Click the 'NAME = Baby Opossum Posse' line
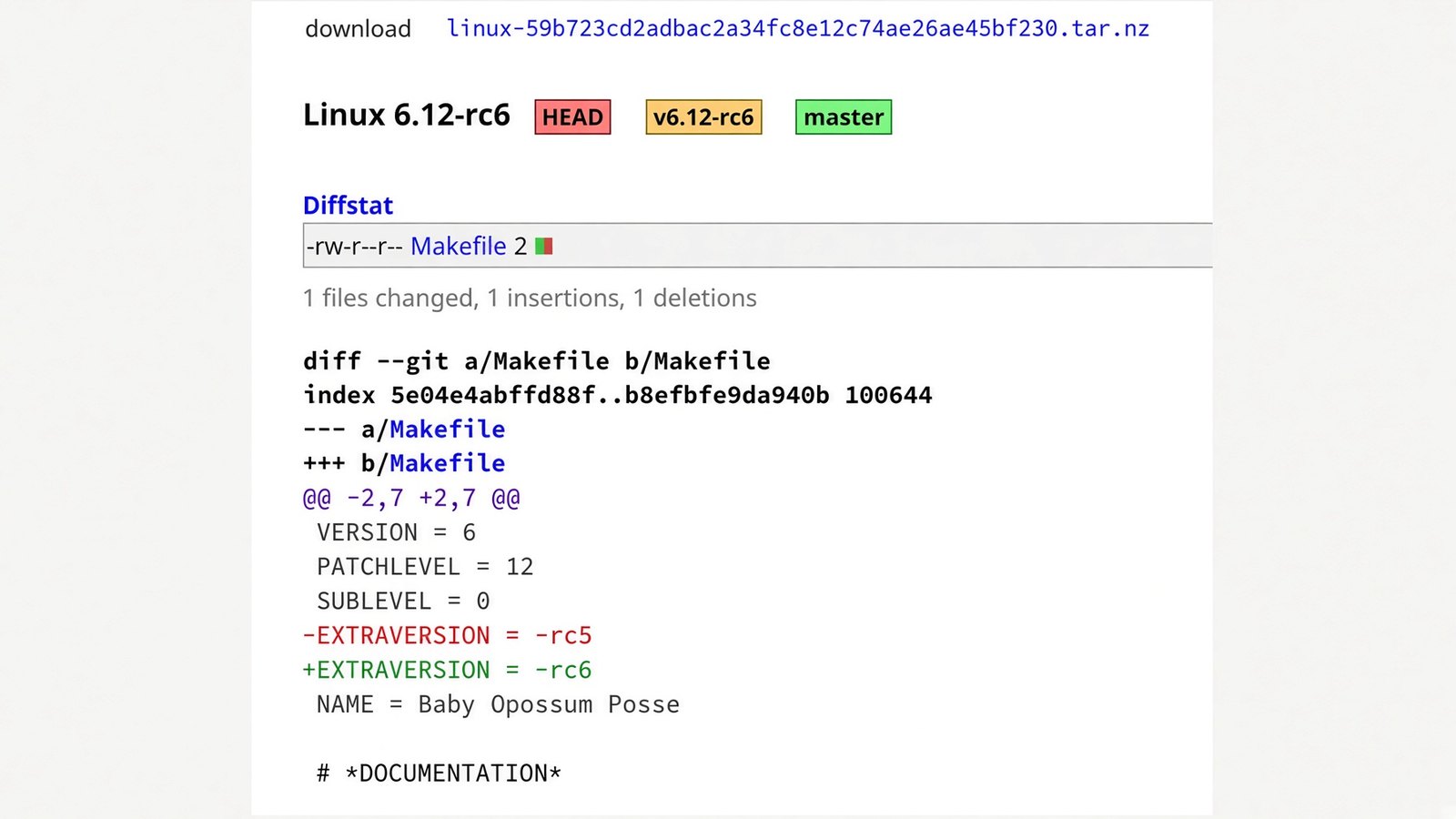The image size is (1456, 819). pos(498,704)
